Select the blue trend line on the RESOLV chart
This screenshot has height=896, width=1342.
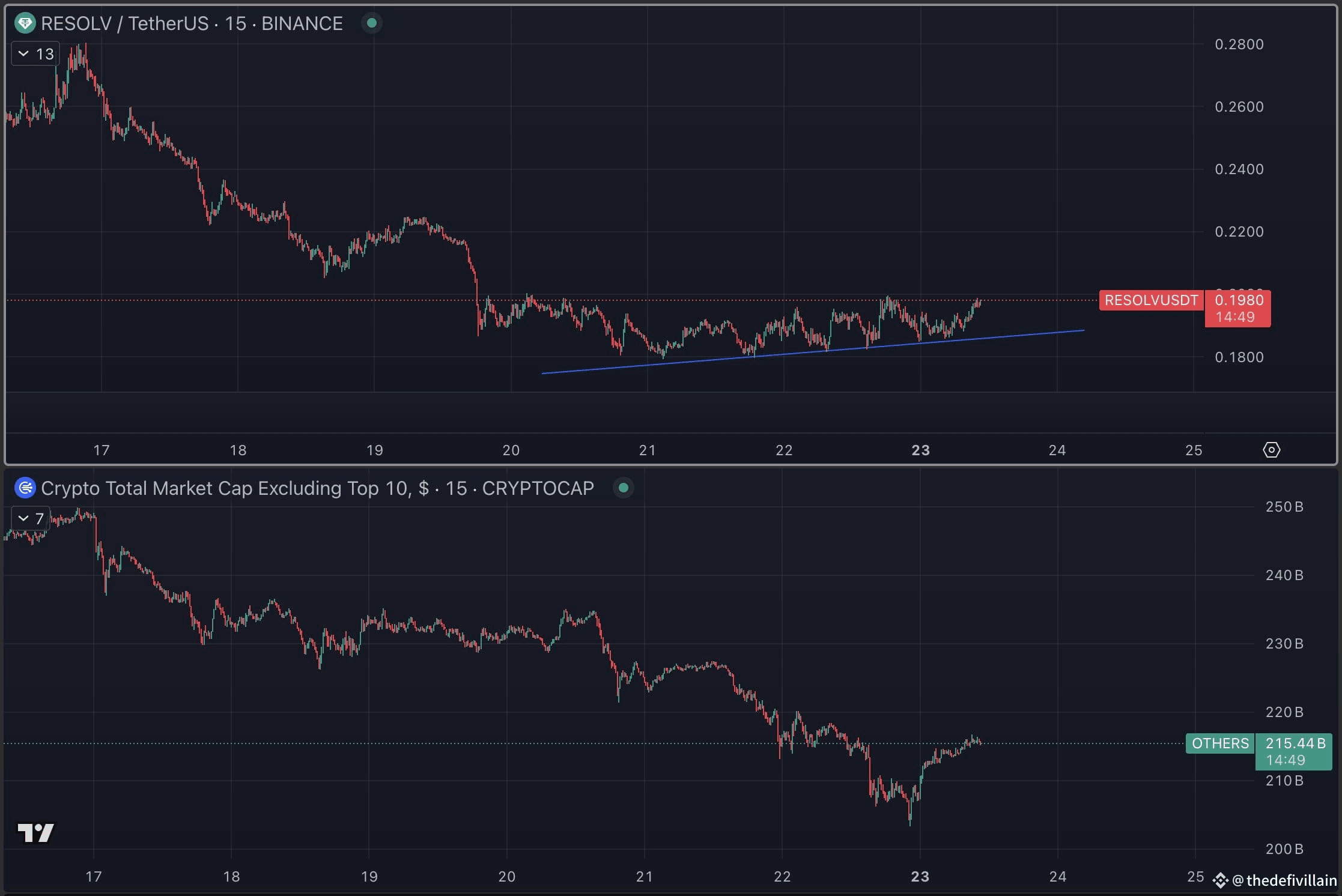pos(813,352)
